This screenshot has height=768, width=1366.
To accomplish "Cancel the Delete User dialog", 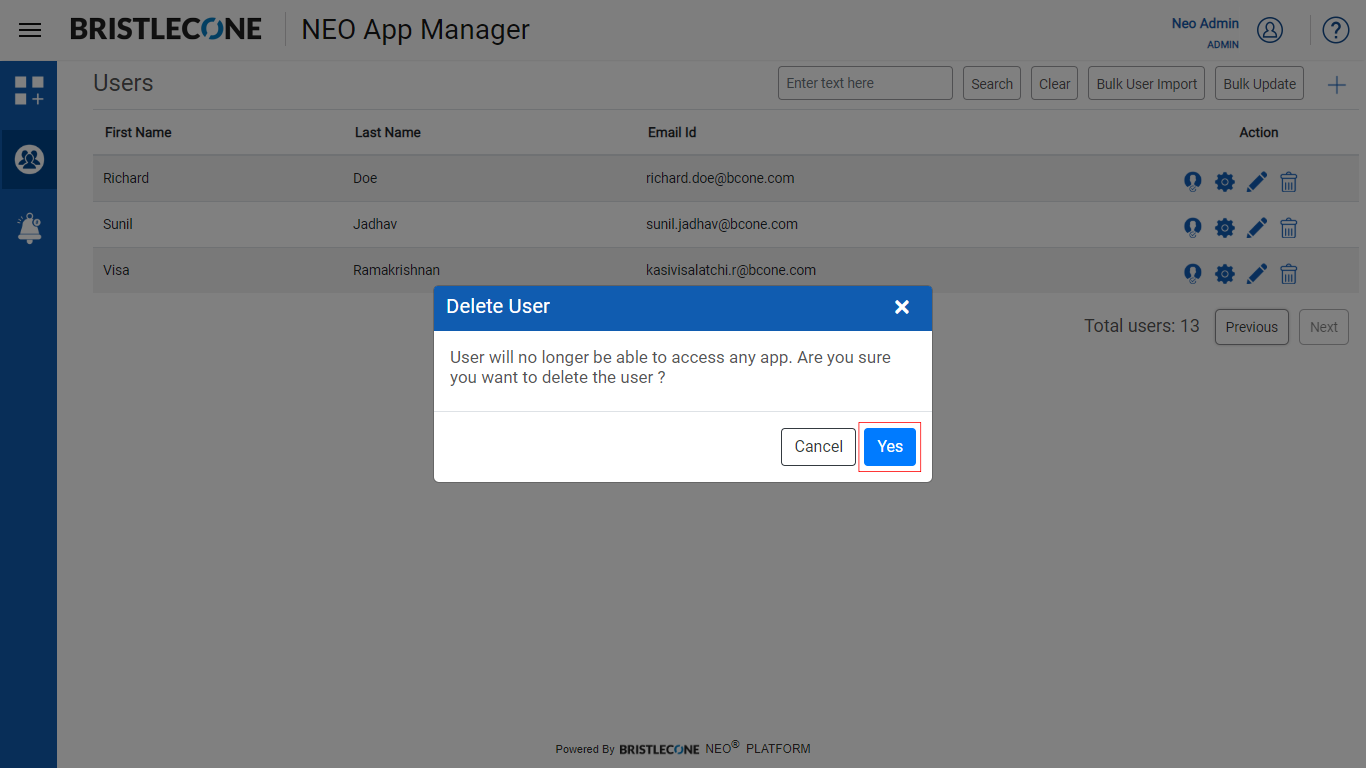I will (818, 447).
